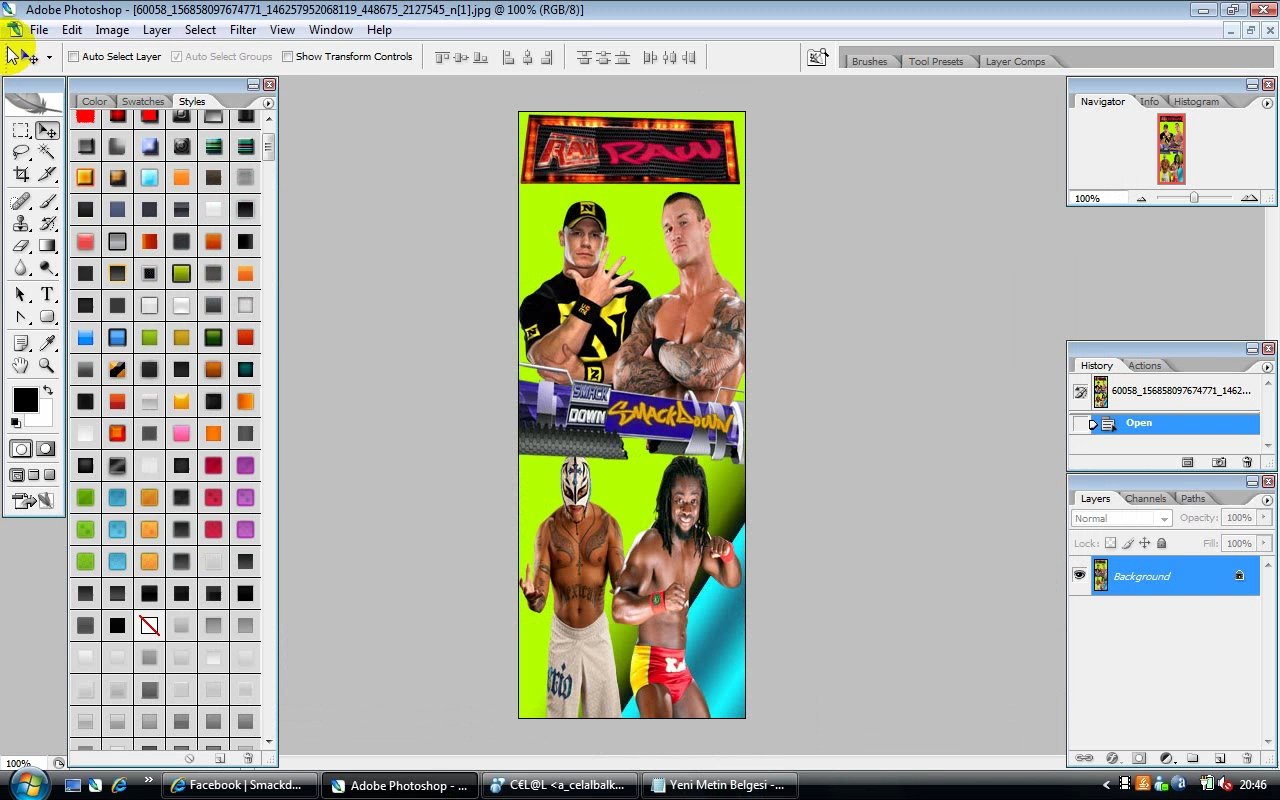Select the Rectangular Marquee tool
Image resolution: width=1280 pixels, height=800 pixels.
tap(21, 130)
